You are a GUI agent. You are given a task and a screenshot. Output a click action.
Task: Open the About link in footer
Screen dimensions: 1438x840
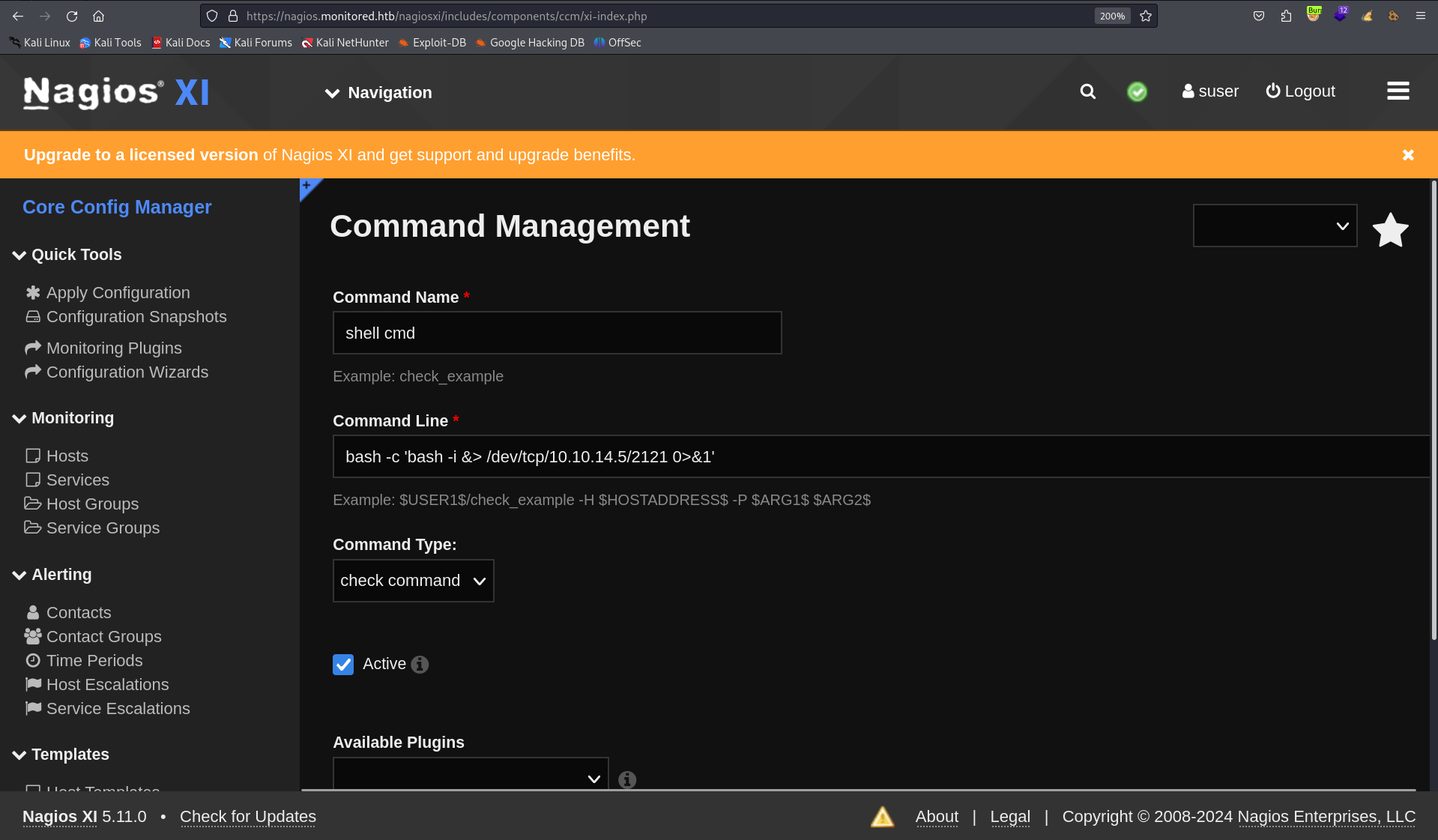coord(937,817)
